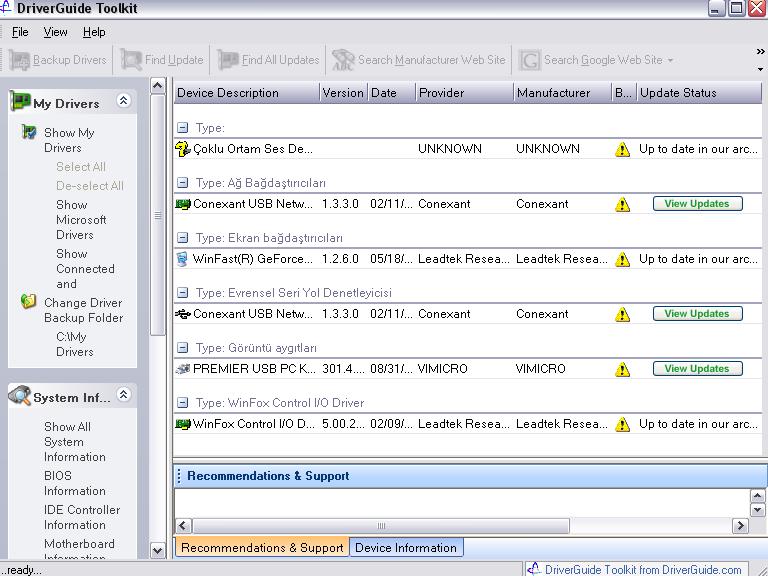
Task: Click the Show My Drivers icon
Action: tap(28, 132)
